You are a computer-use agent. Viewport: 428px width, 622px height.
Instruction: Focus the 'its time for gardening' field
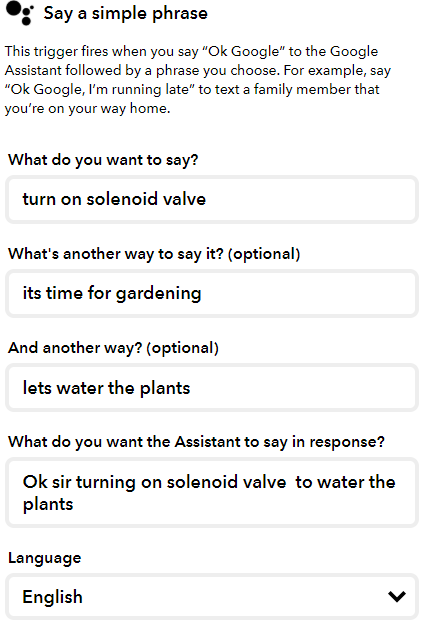coord(212,294)
